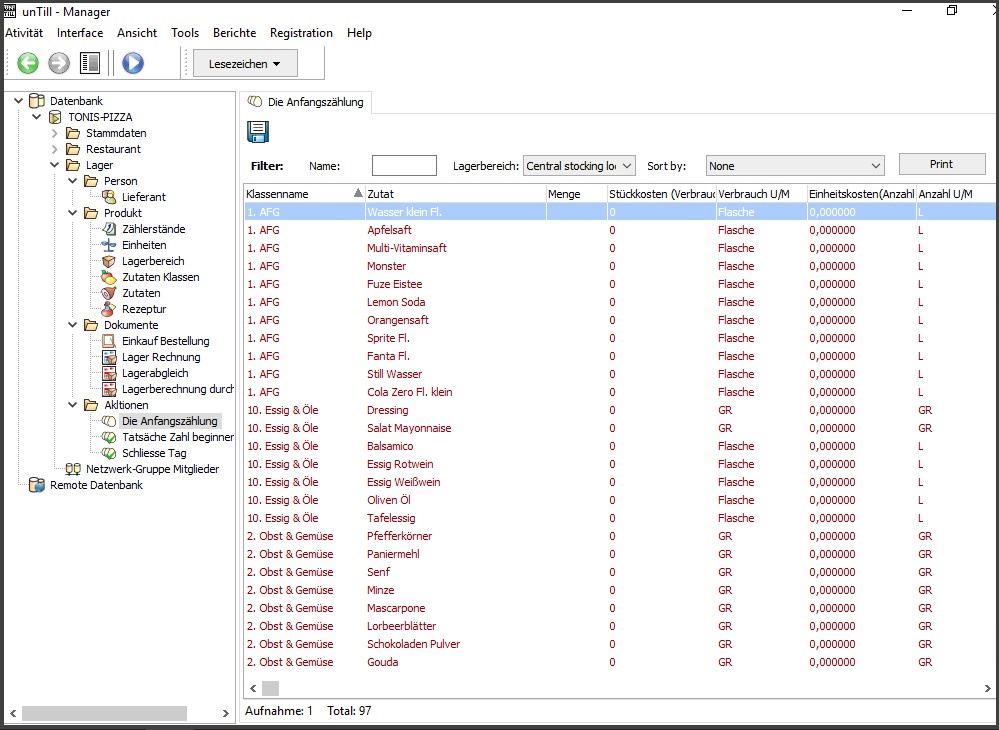
Task: Click the Name filter input field
Action: (x=404, y=166)
